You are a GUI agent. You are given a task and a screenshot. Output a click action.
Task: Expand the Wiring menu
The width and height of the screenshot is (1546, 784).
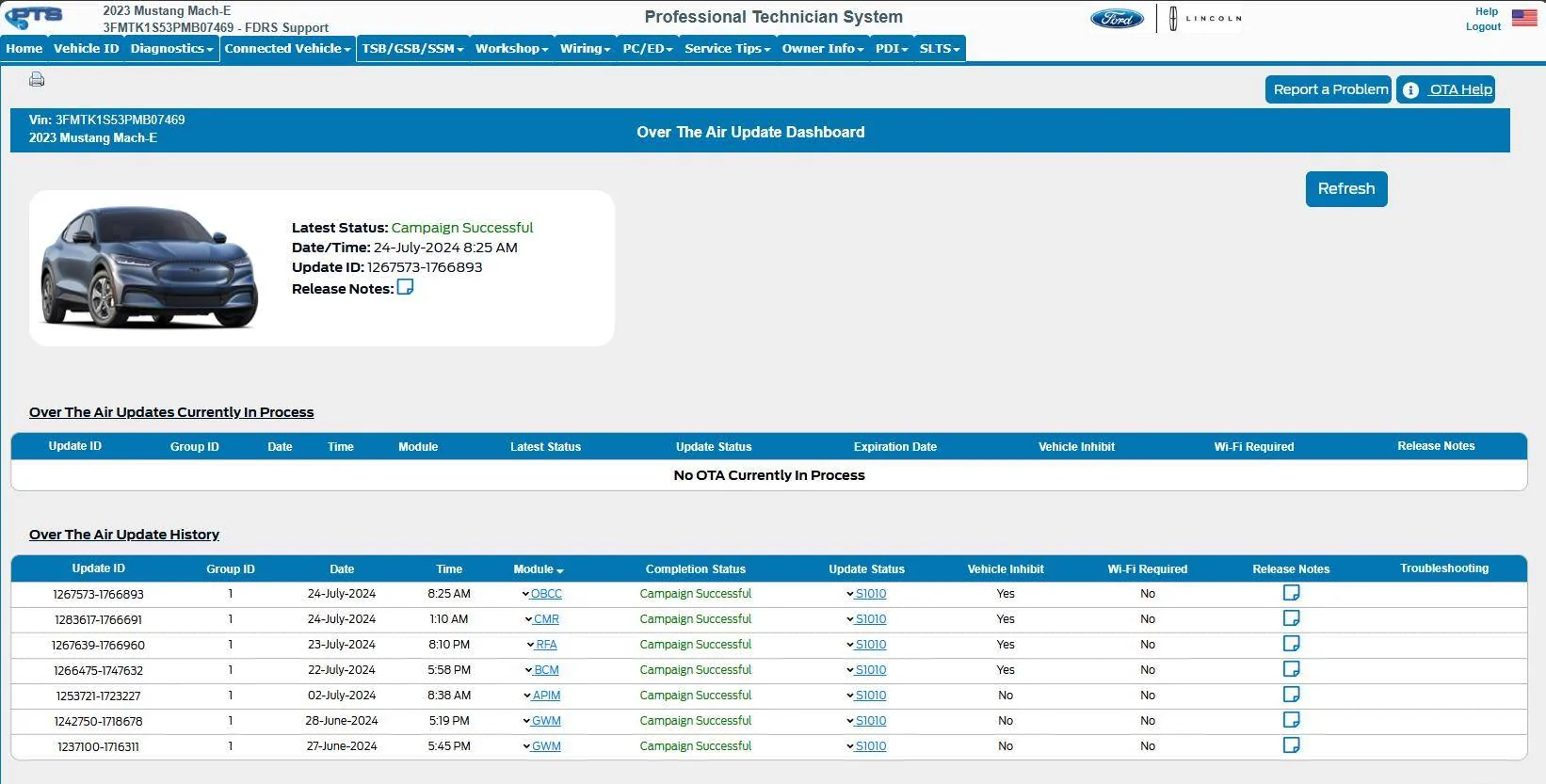point(585,48)
